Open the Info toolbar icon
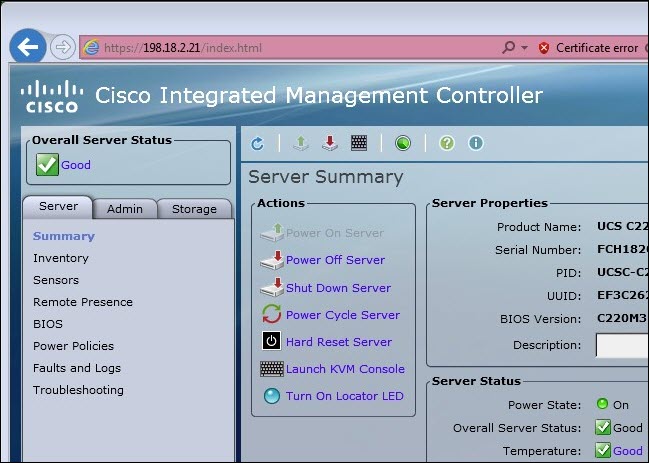 (x=476, y=143)
